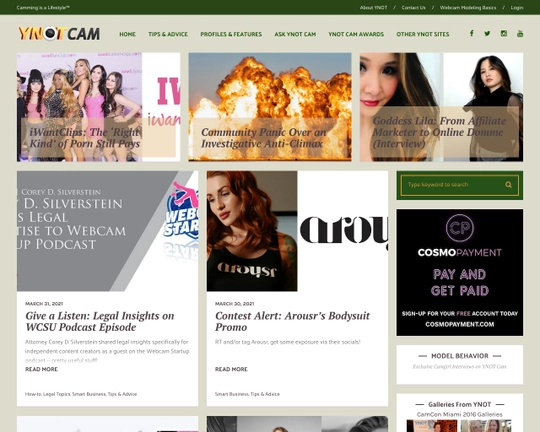Image resolution: width=540 pixels, height=432 pixels.
Task: Open the Contact Us link
Action: pyautogui.click(x=414, y=8)
